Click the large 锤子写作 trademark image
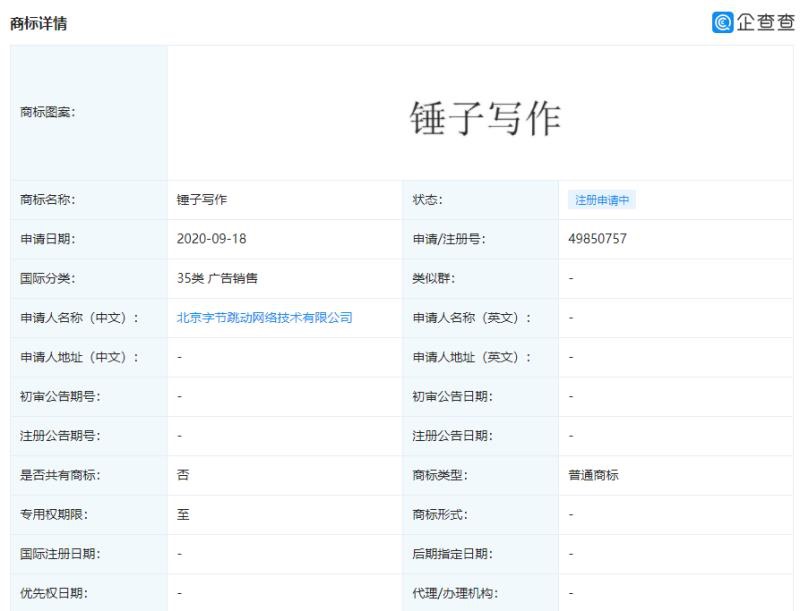The width and height of the screenshot is (800, 611). [487, 119]
